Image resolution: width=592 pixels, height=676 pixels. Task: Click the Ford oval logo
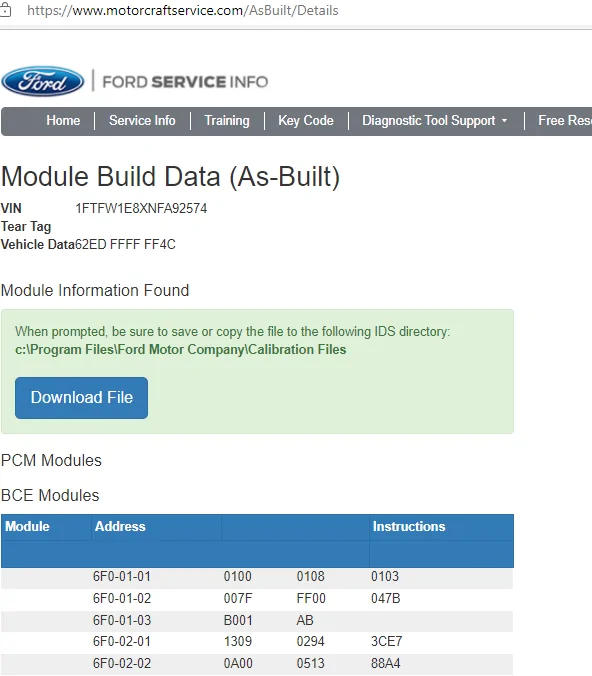click(x=43, y=81)
